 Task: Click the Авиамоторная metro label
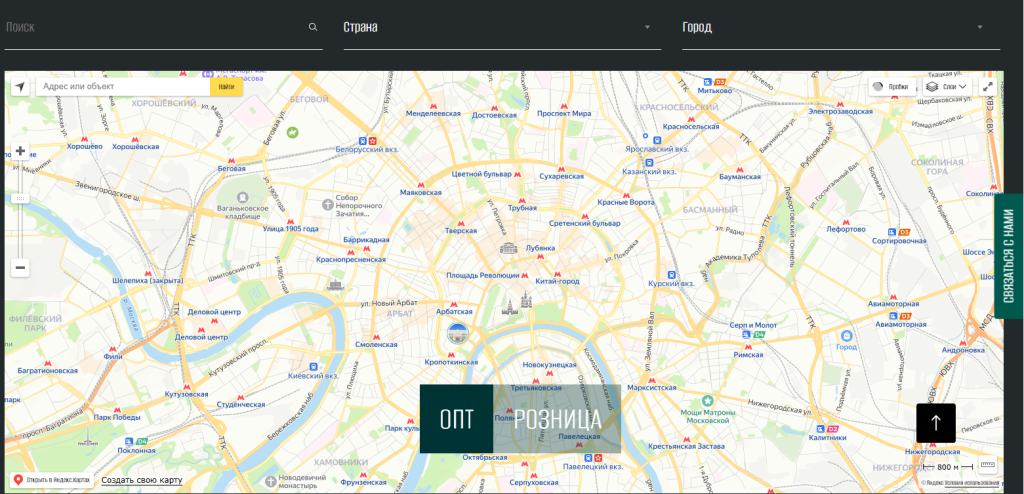pos(893,304)
